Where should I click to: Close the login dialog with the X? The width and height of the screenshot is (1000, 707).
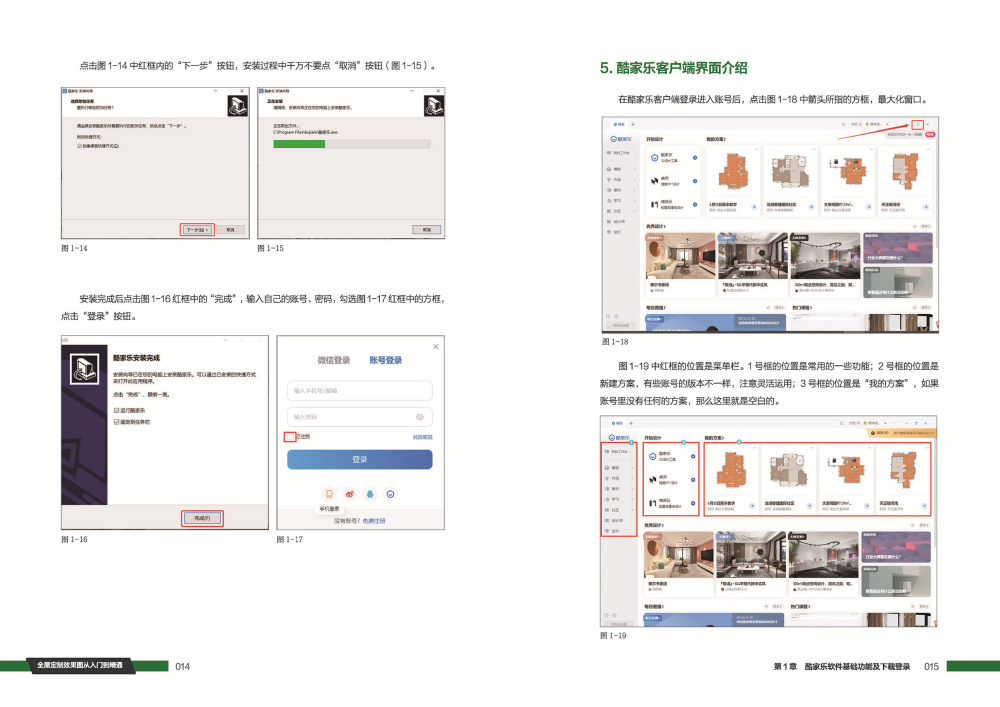click(x=436, y=347)
